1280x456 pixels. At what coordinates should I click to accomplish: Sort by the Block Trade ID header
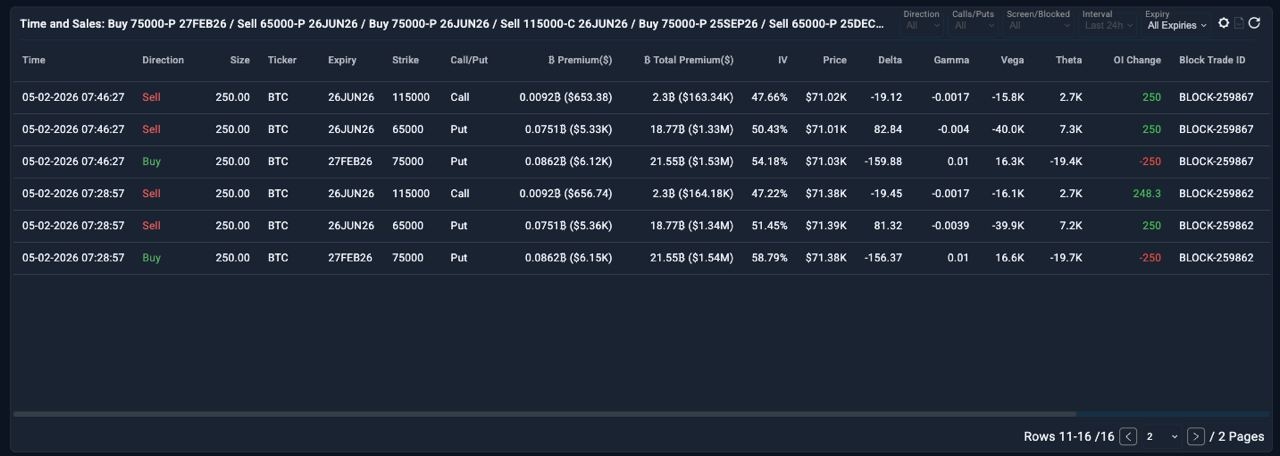pyautogui.click(x=1212, y=60)
